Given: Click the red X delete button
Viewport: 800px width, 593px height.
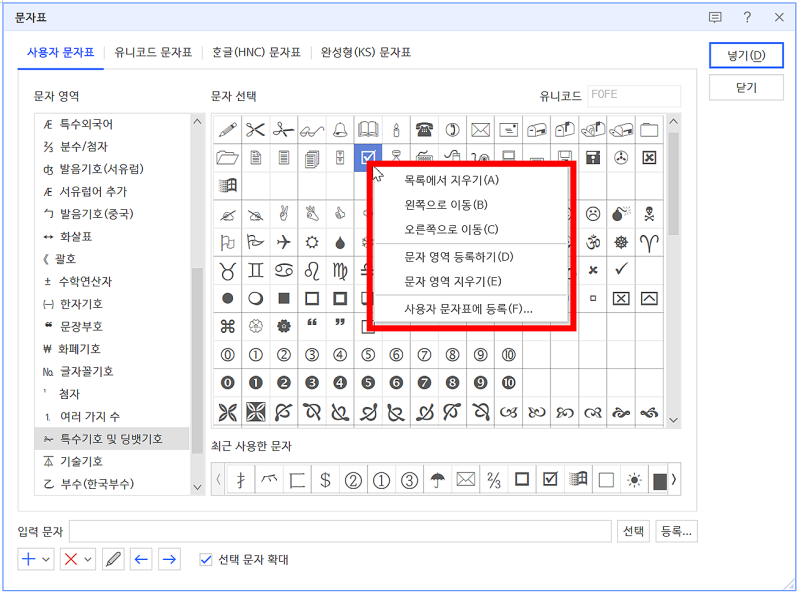Looking at the screenshot, I should pos(71,559).
